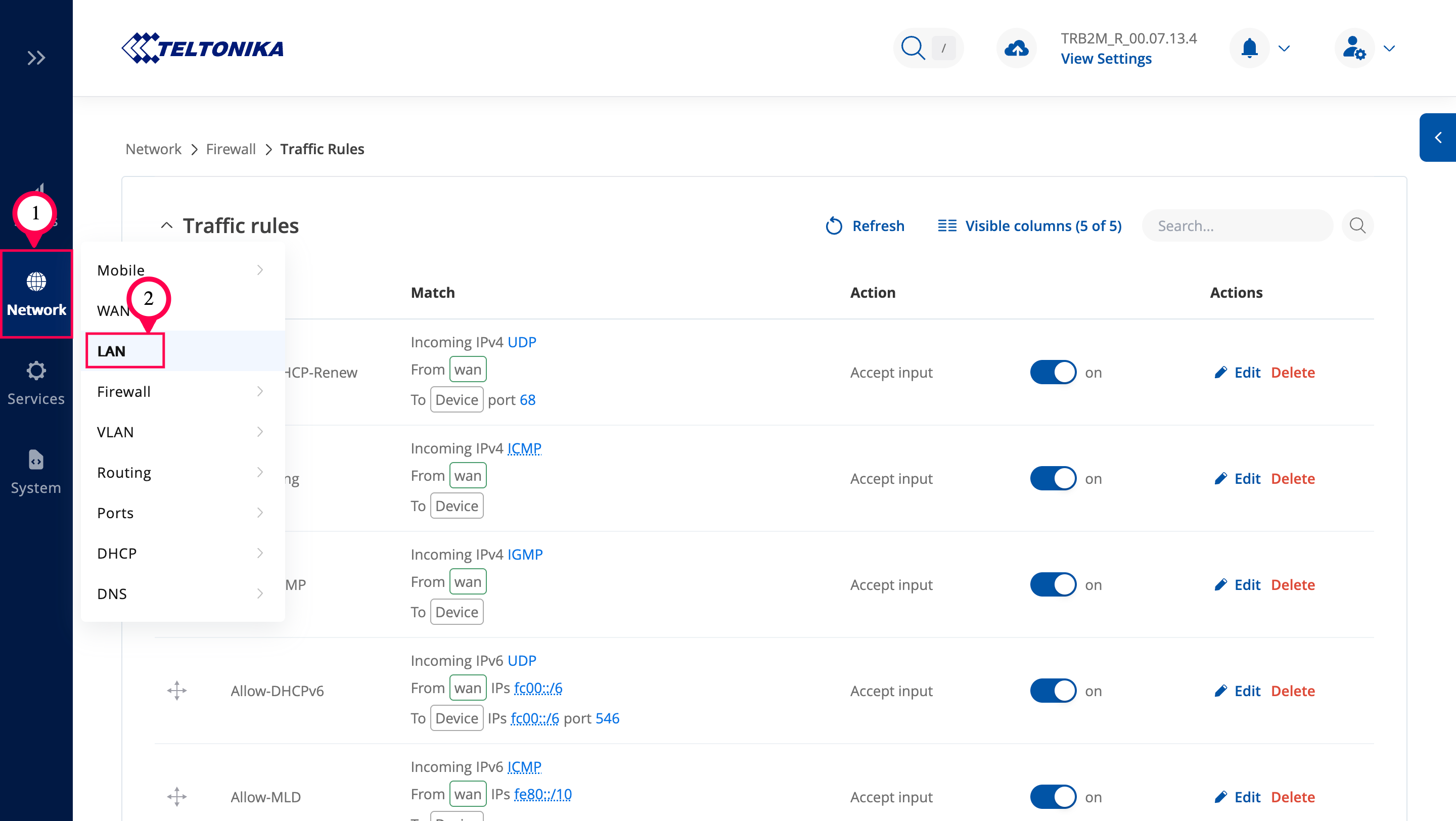The width and height of the screenshot is (1456, 821).
Task: Click the search magnifier beside Search field
Action: (x=1357, y=225)
